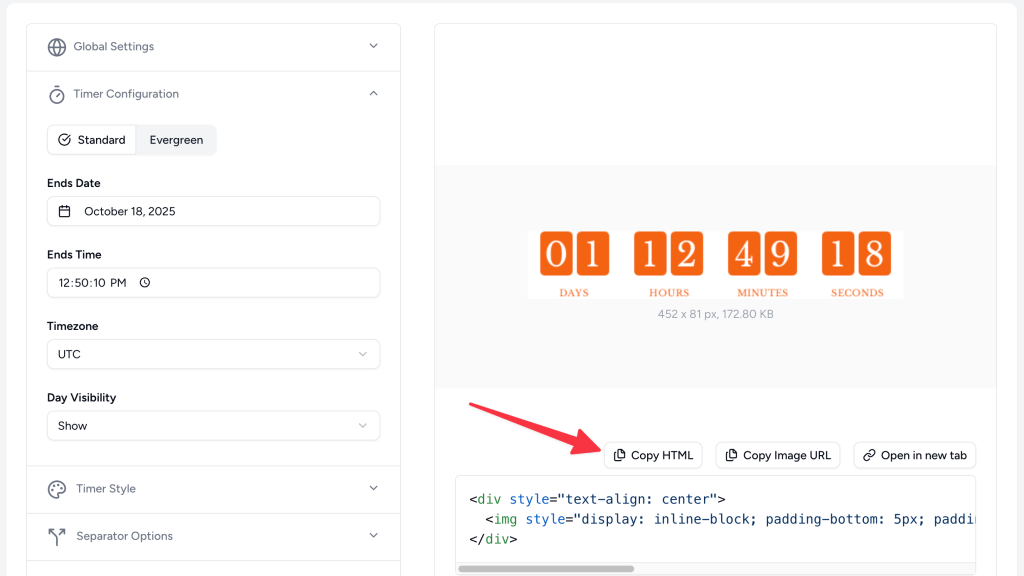Open the calendar icon in Ends Date field
This screenshot has width=1024, height=576.
[63, 211]
